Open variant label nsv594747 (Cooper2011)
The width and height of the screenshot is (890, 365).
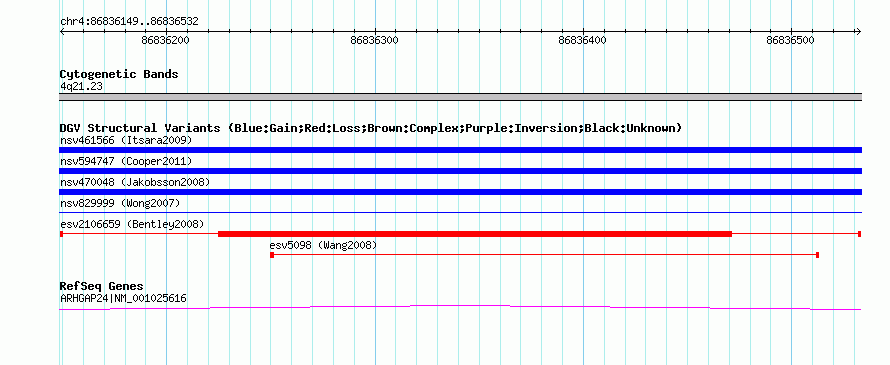click(x=126, y=162)
